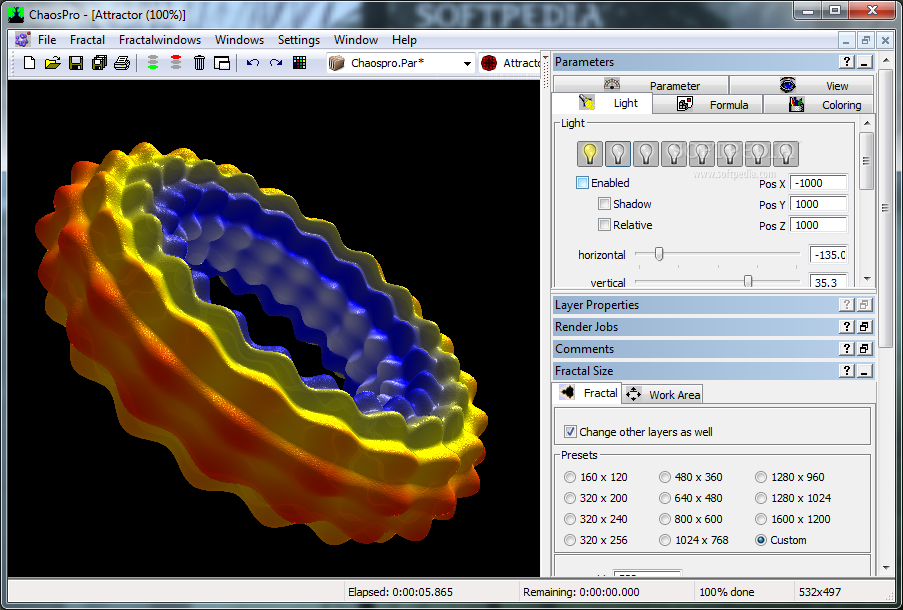This screenshot has height=610, width=903.
Task: Select the fourth light bulb
Action: 674,154
